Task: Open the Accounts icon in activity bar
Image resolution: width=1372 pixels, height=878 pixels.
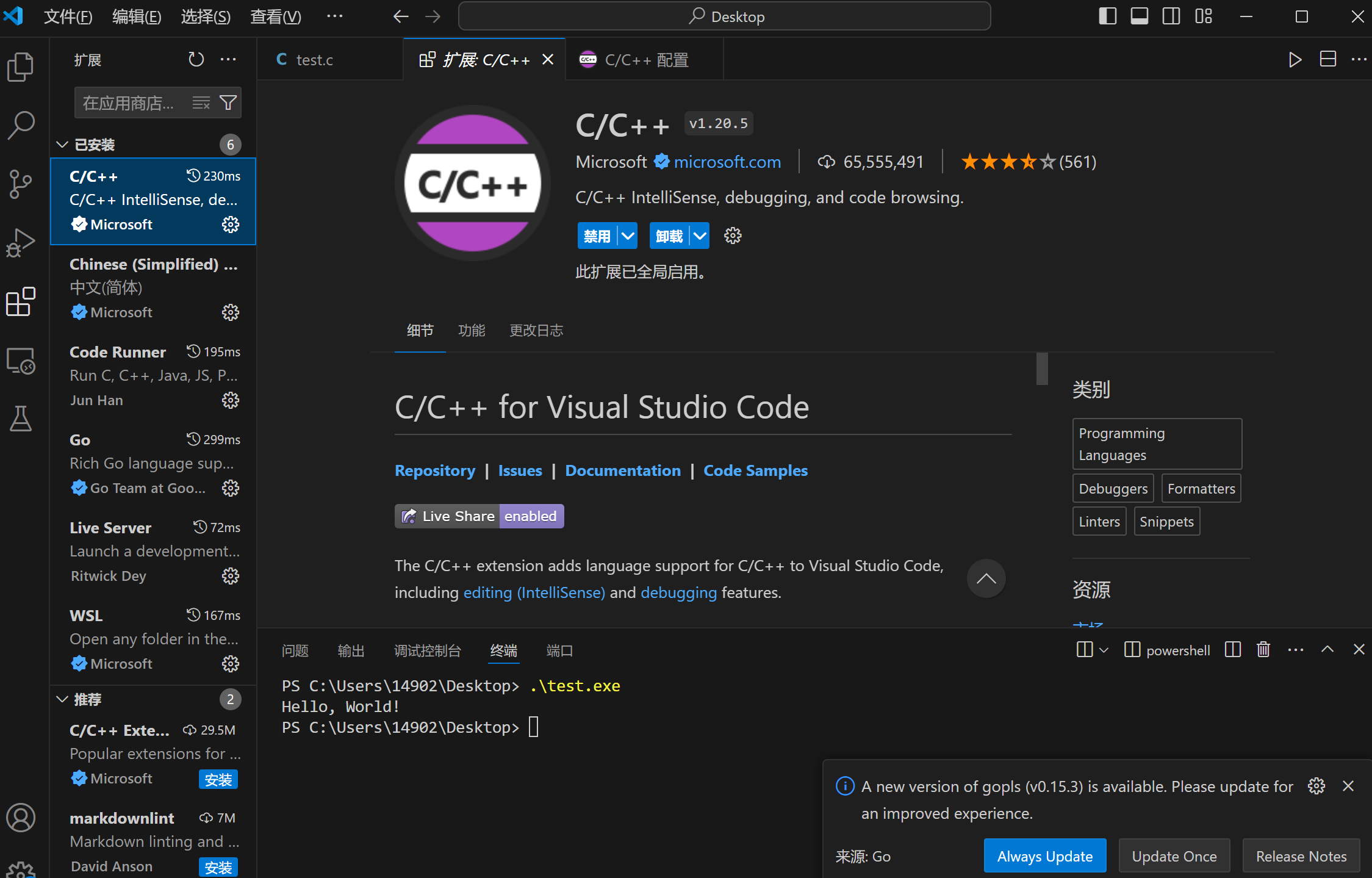Action: (21, 818)
